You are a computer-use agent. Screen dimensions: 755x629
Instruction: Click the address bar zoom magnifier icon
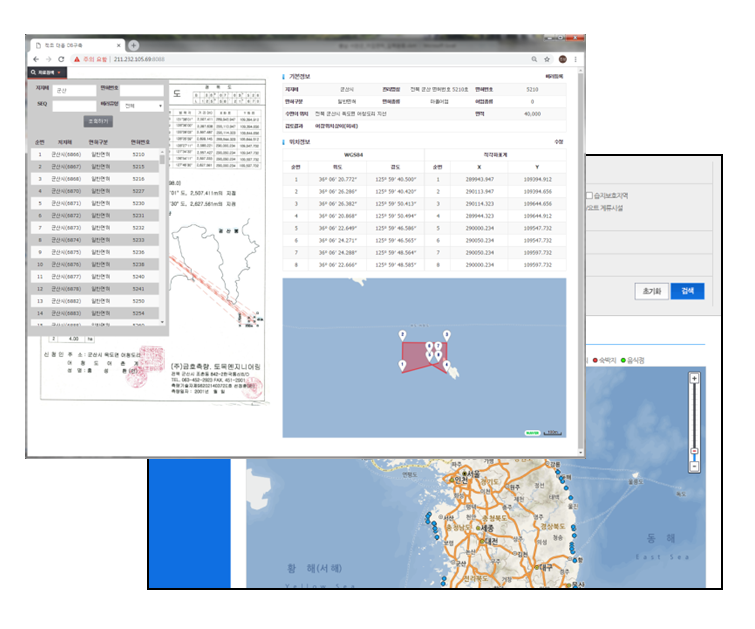[534, 59]
